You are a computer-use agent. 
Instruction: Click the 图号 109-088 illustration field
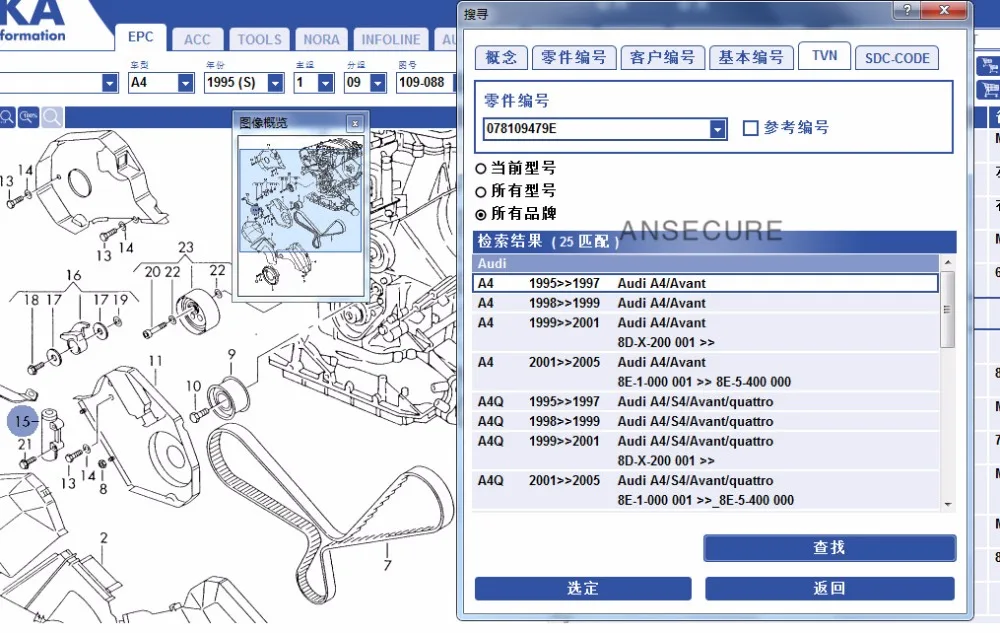point(425,83)
